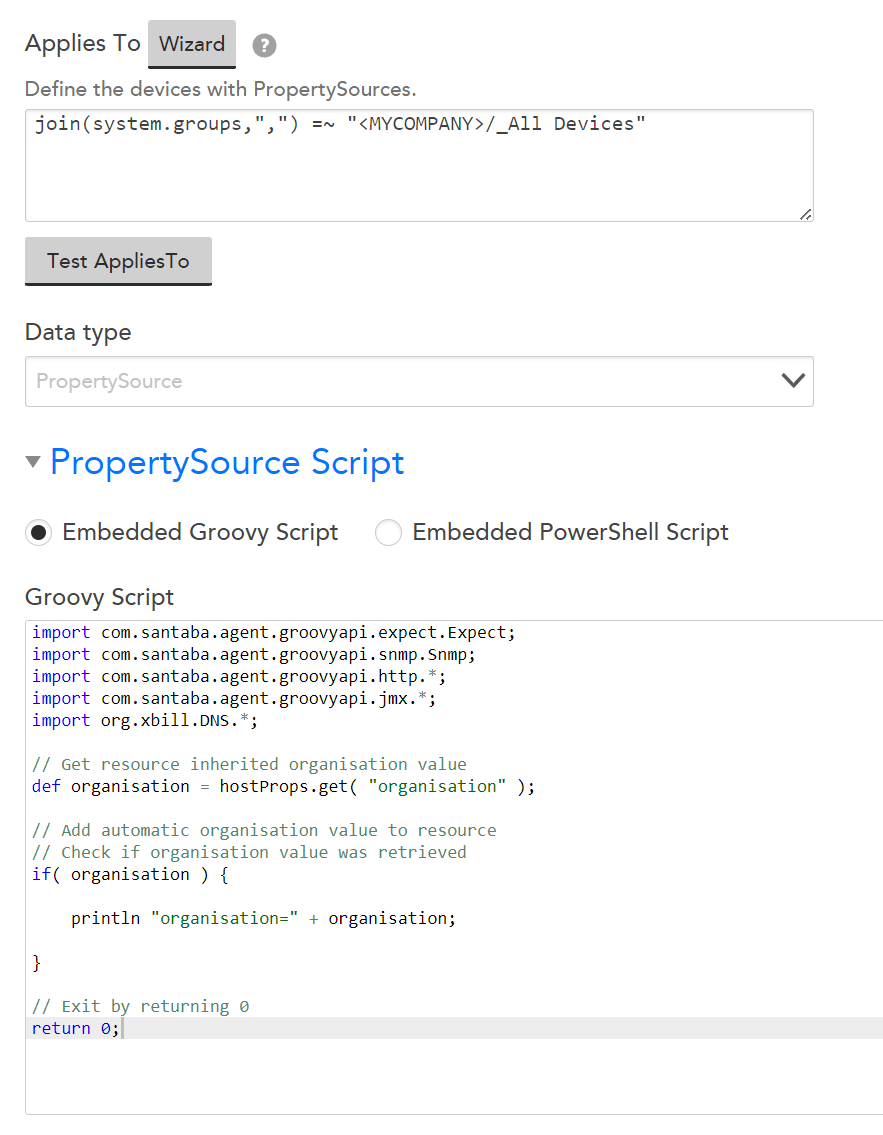Open the Data type PropertySource dropdown
This screenshot has height=1135, width=883.
419,381
